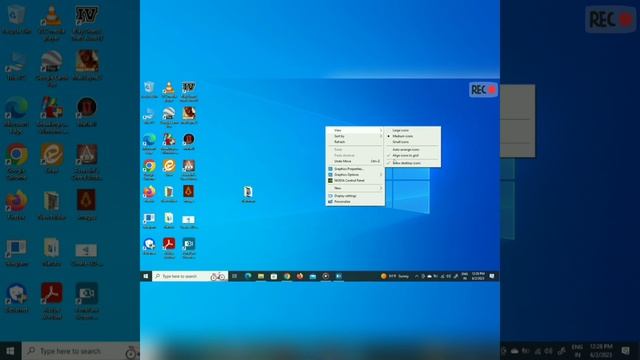
Task: Click the Graphics Properties icon in context menu
Action: pos(330,169)
